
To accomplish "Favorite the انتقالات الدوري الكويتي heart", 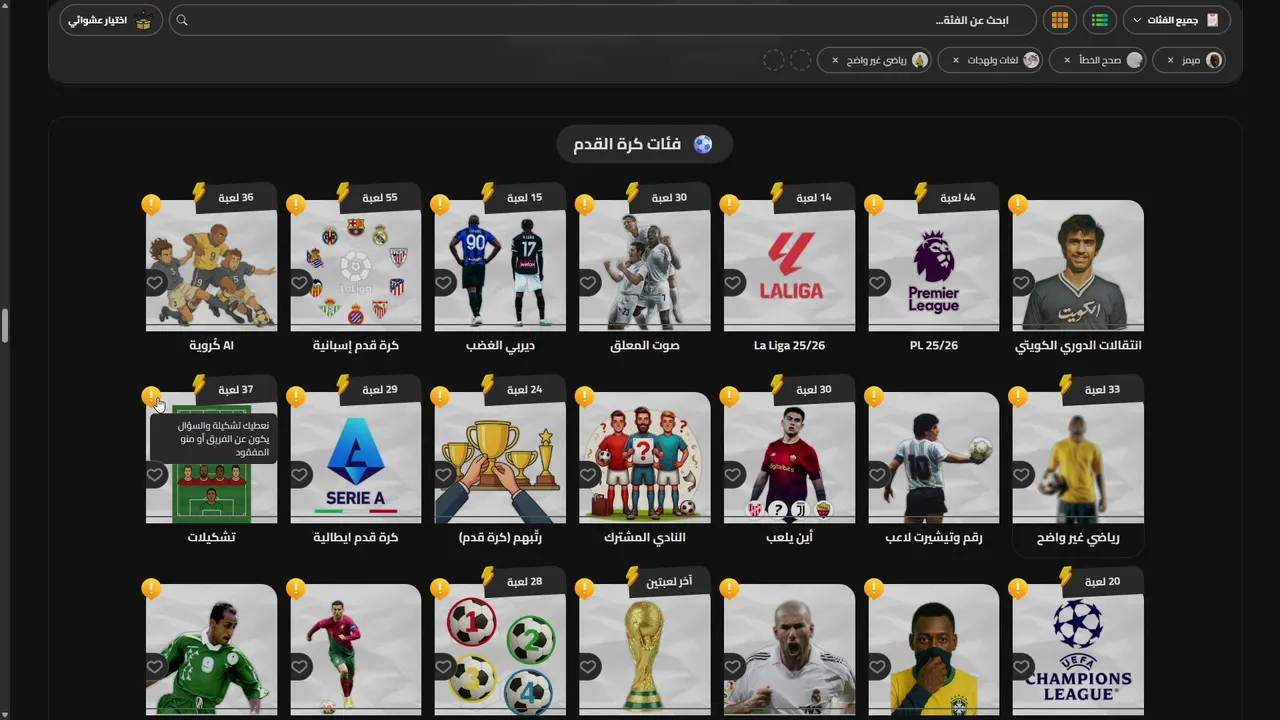I will coord(1021,283).
